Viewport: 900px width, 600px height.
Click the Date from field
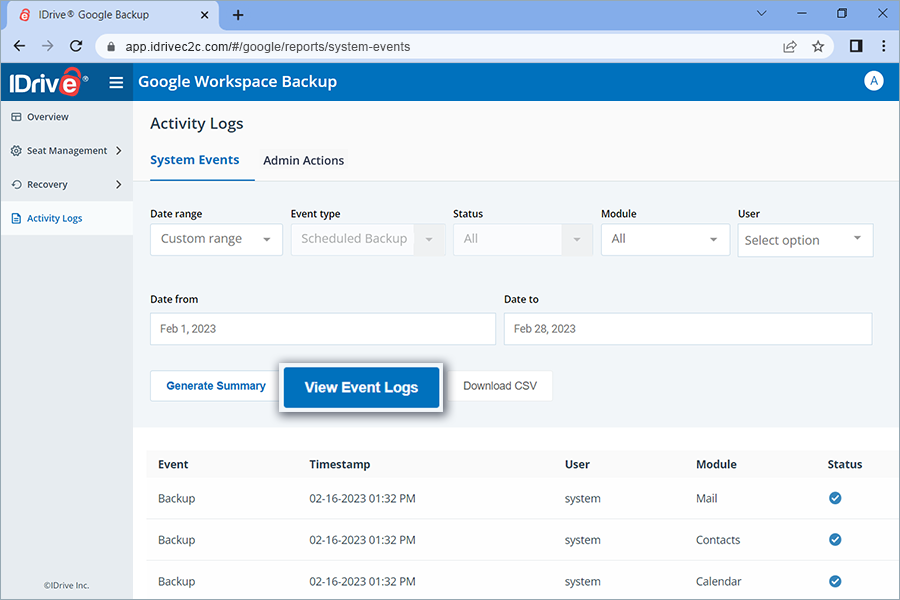[323, 329]
